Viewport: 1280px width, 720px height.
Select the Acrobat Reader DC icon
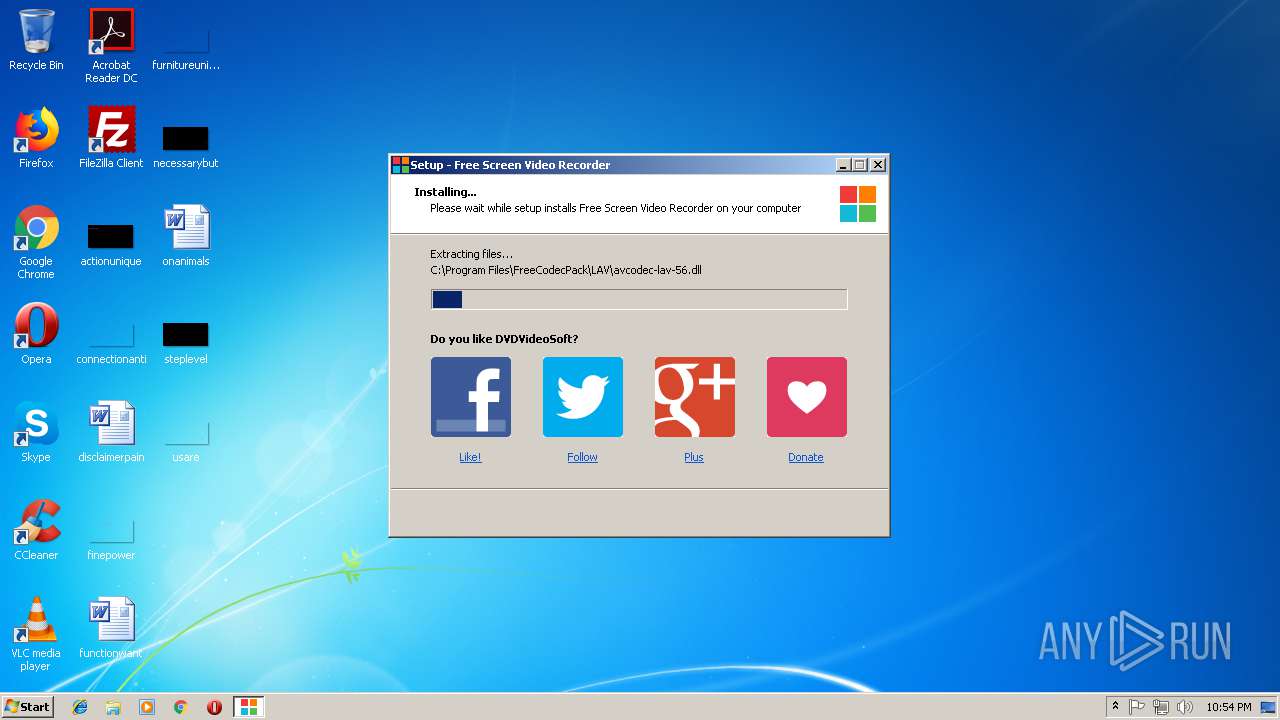coord(111,46)
